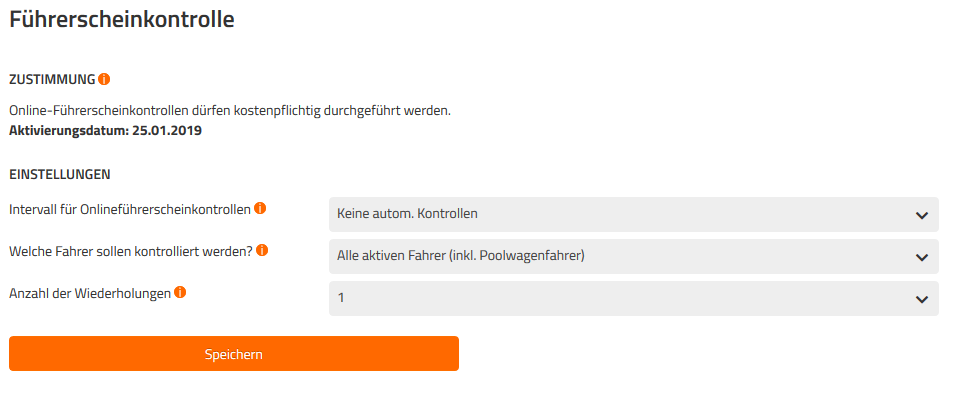Select the ZUSTIMMUNG section heading
959x403 pixels.
coord(53,79)
